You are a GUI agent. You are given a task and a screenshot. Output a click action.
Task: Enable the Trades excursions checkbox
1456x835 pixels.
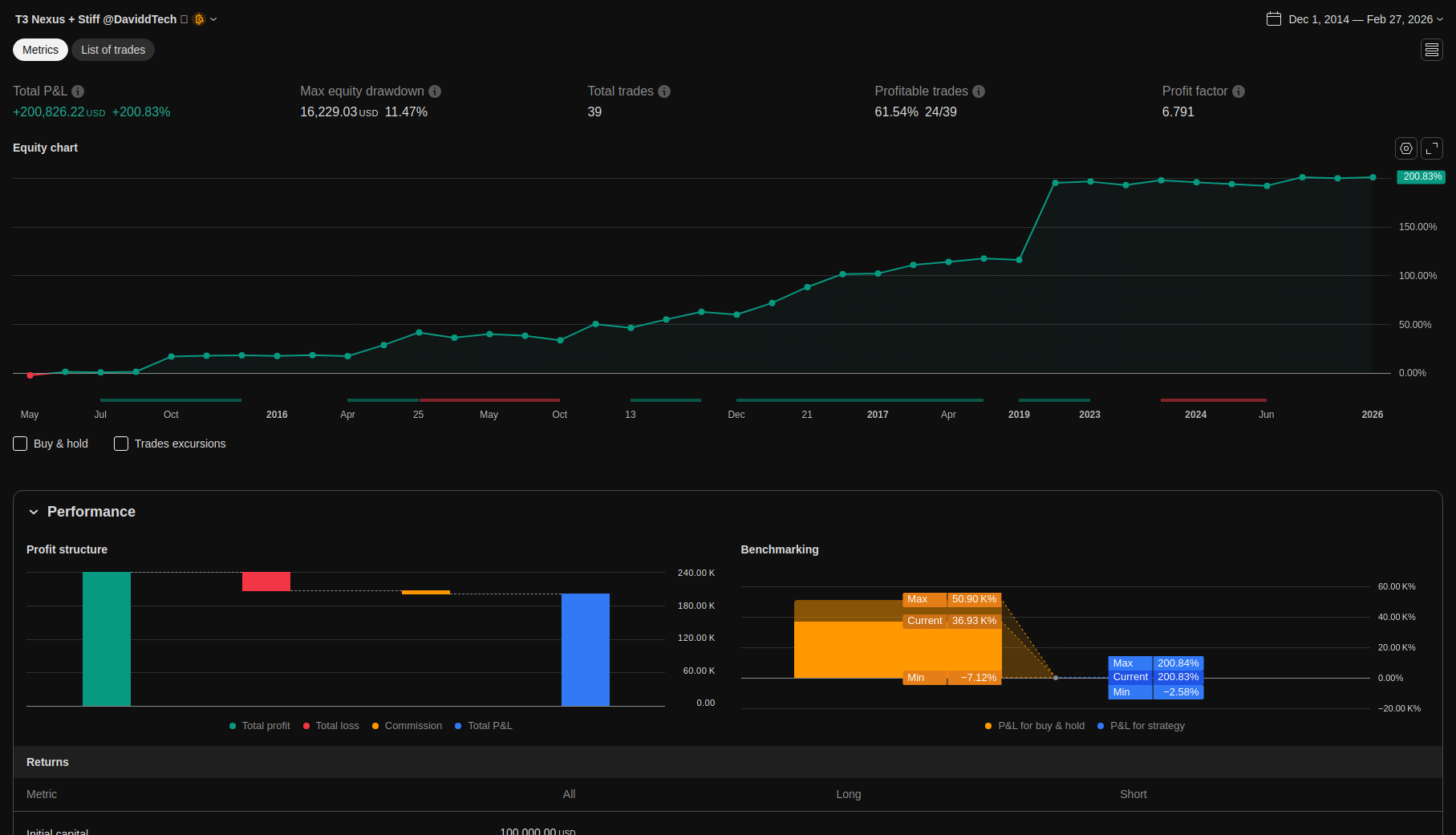point(121,444)
